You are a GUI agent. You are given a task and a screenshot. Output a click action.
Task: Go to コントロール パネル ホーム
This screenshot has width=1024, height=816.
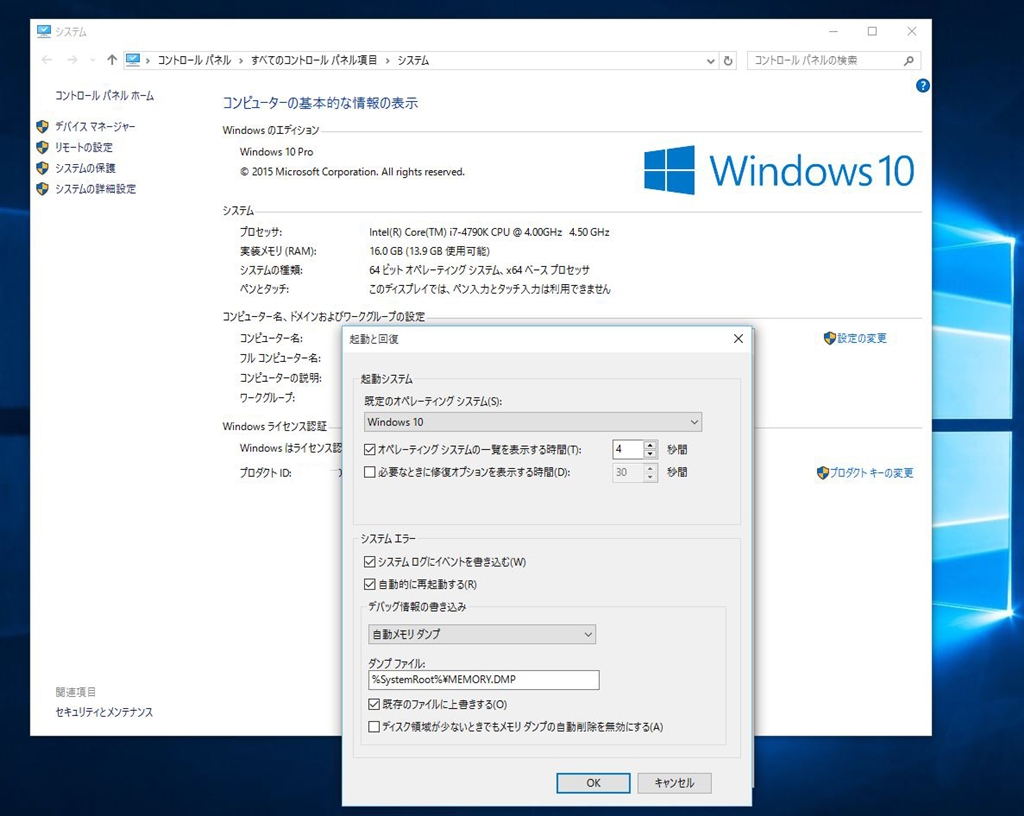pyautogui.click(x=104, y=96)
